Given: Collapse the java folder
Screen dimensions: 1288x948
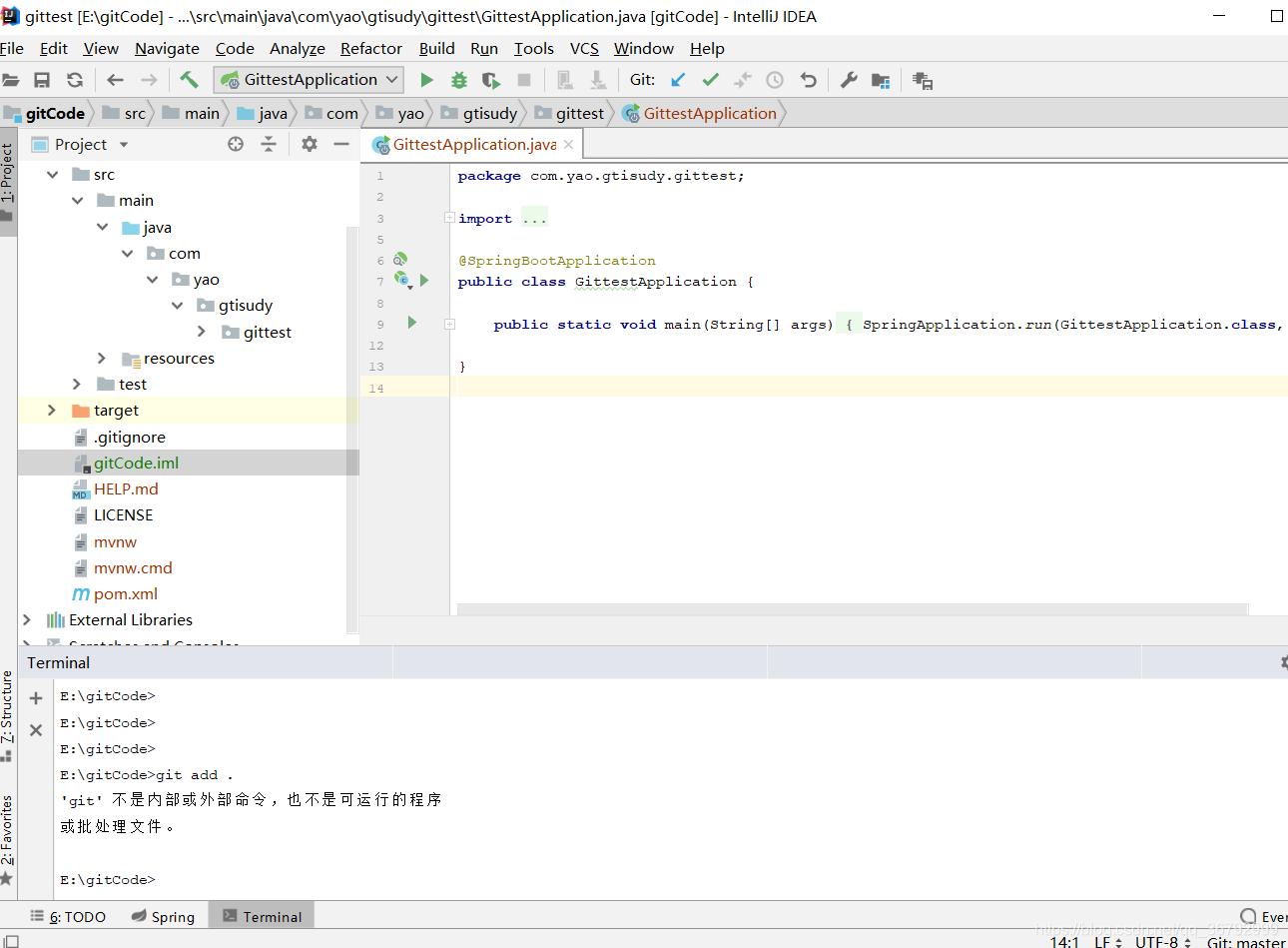Looking at the screenshot, I should [x=102, y=227].
